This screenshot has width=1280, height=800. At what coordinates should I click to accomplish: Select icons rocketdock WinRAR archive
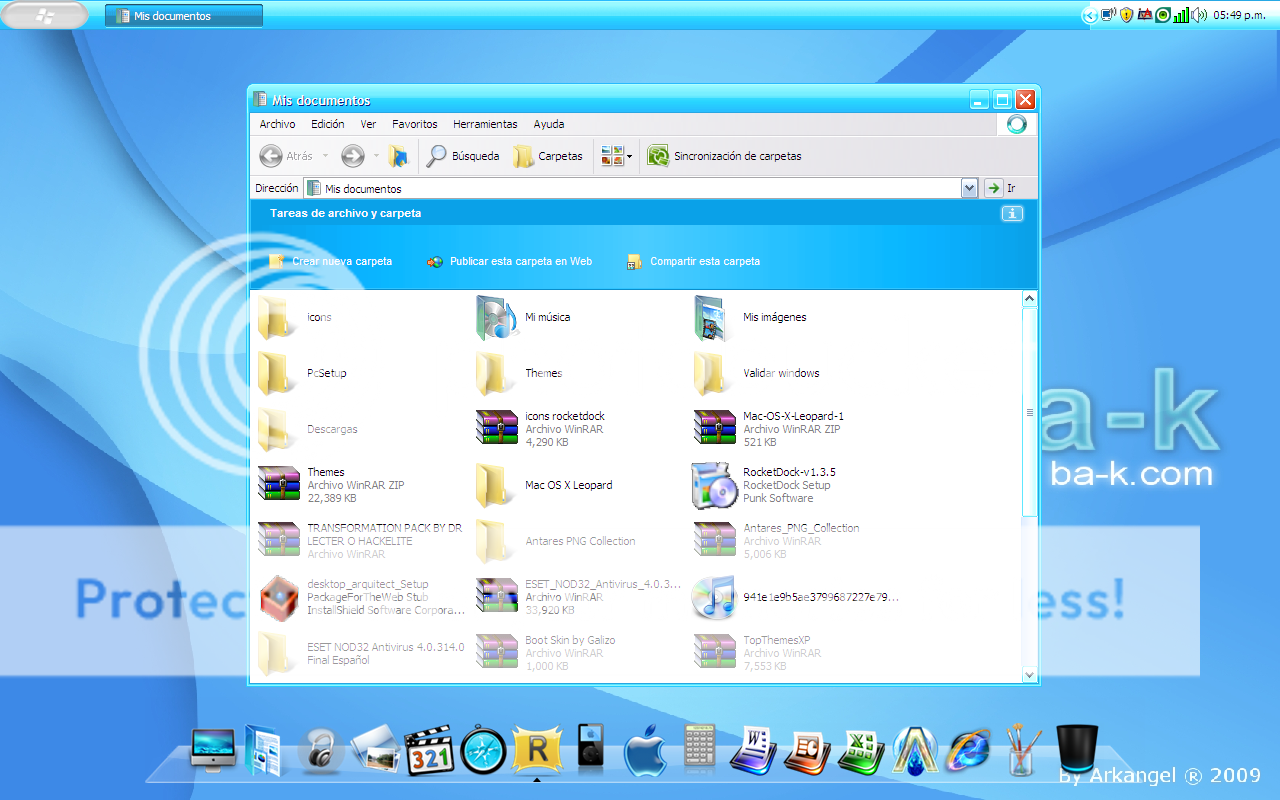click(x=540, y=428)
